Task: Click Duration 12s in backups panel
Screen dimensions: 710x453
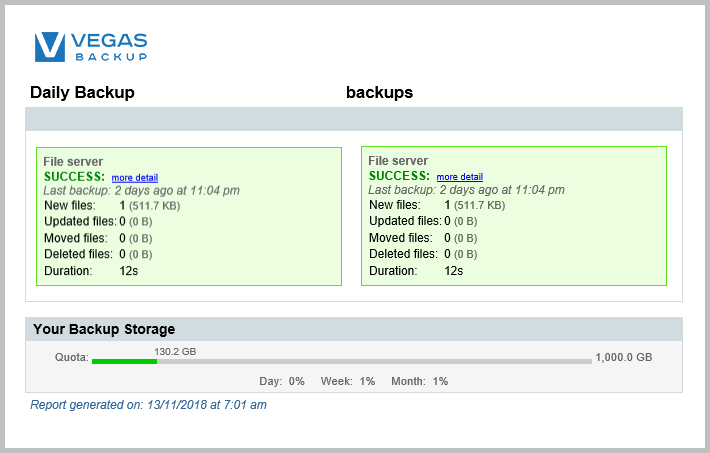Action: pos(415,270)
